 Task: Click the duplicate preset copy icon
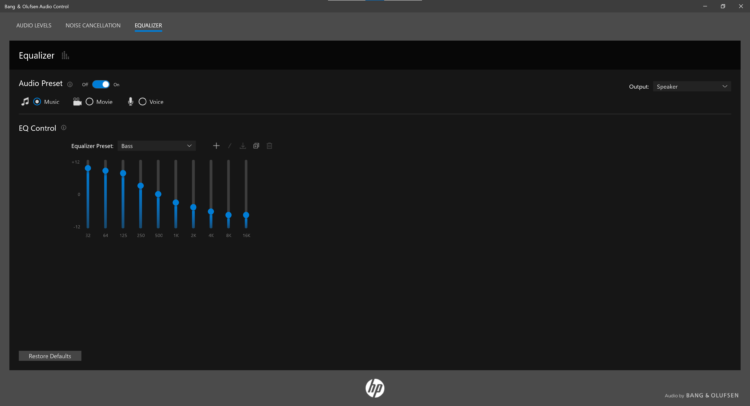pyautogui.click(x=256, y=146)
